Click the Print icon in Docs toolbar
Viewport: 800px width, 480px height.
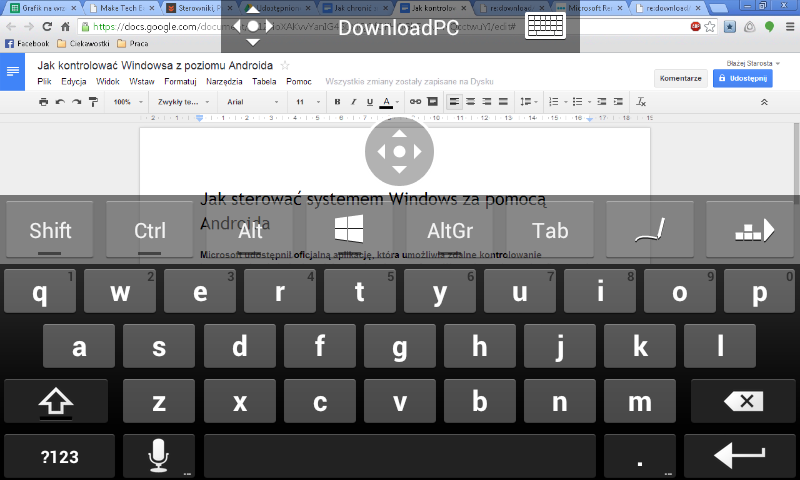coord(44,102)
